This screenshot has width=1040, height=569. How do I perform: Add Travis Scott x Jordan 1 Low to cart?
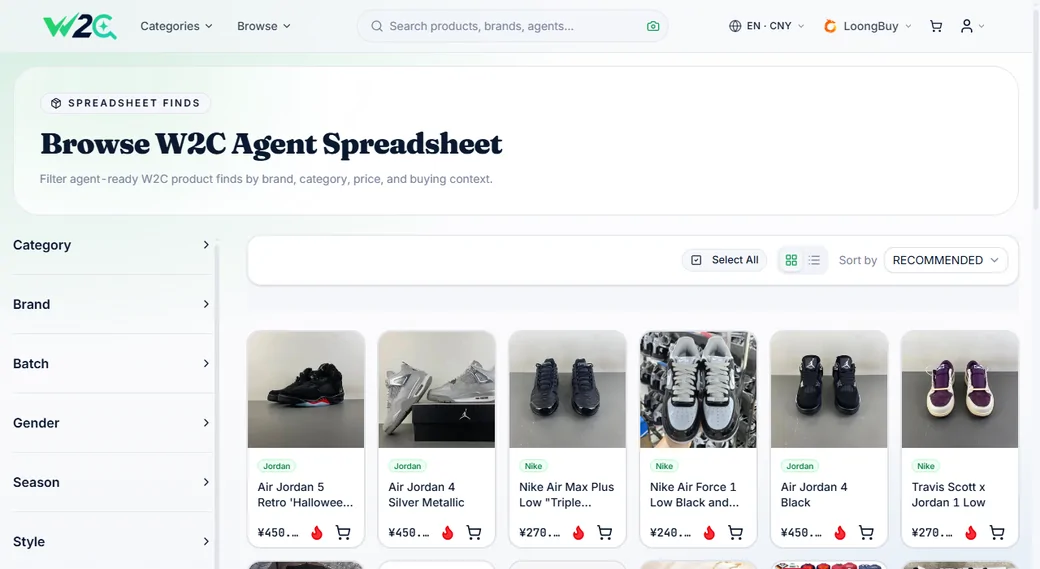[997, 532]
